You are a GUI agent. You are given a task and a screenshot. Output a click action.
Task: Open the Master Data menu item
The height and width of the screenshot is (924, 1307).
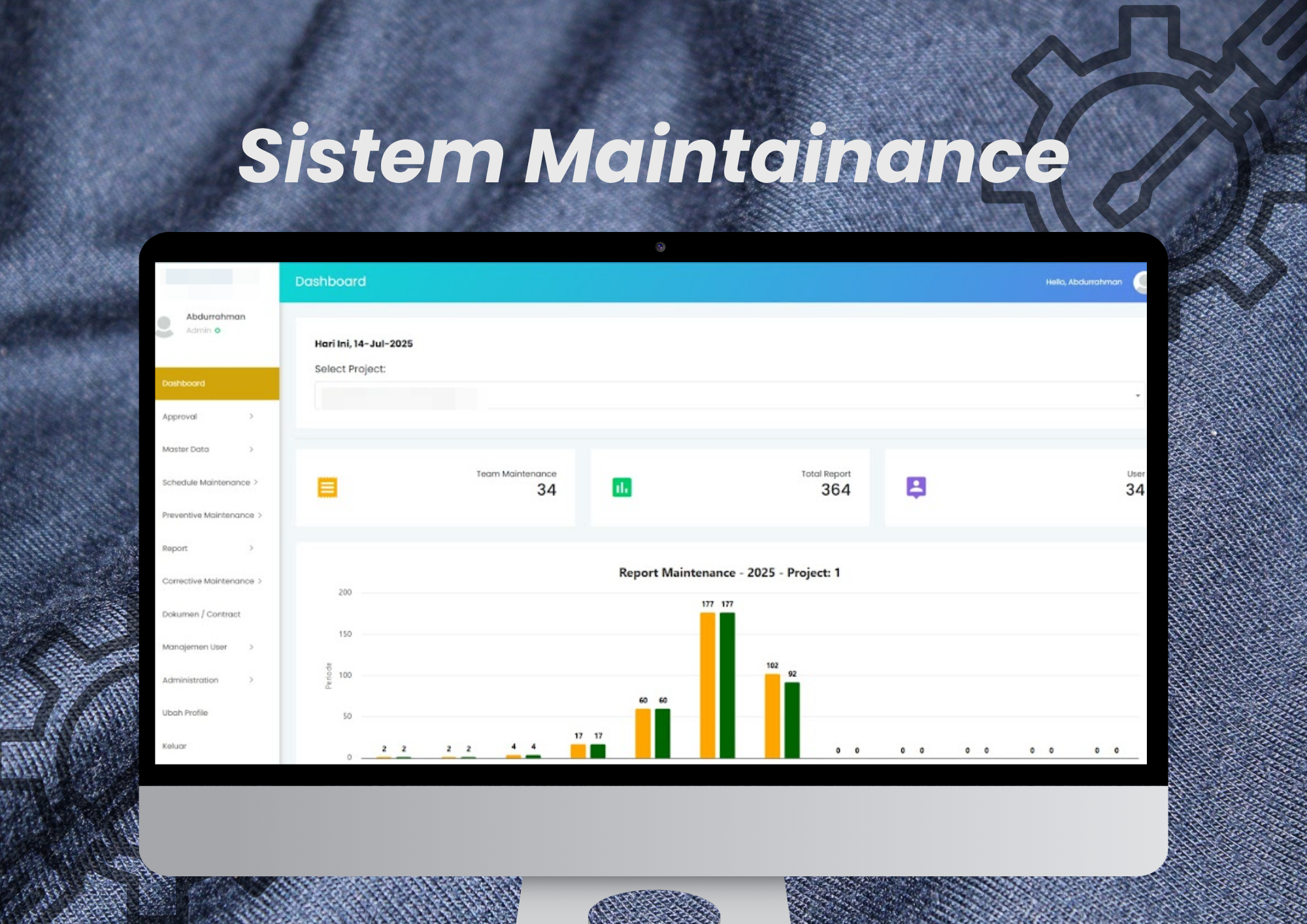186,449
